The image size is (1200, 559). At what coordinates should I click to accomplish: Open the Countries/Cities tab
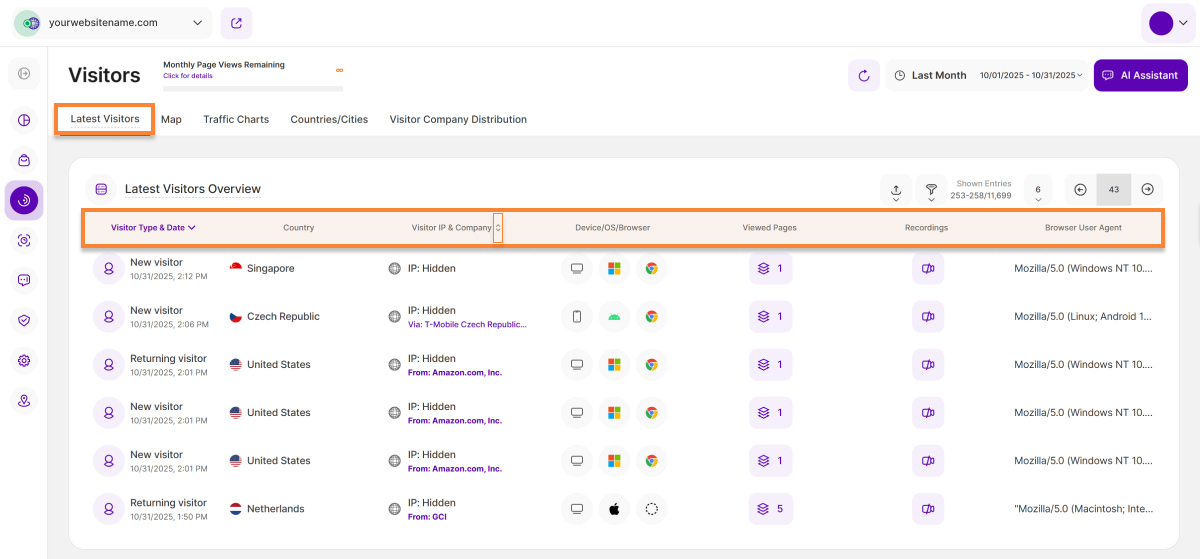(329, 120)
